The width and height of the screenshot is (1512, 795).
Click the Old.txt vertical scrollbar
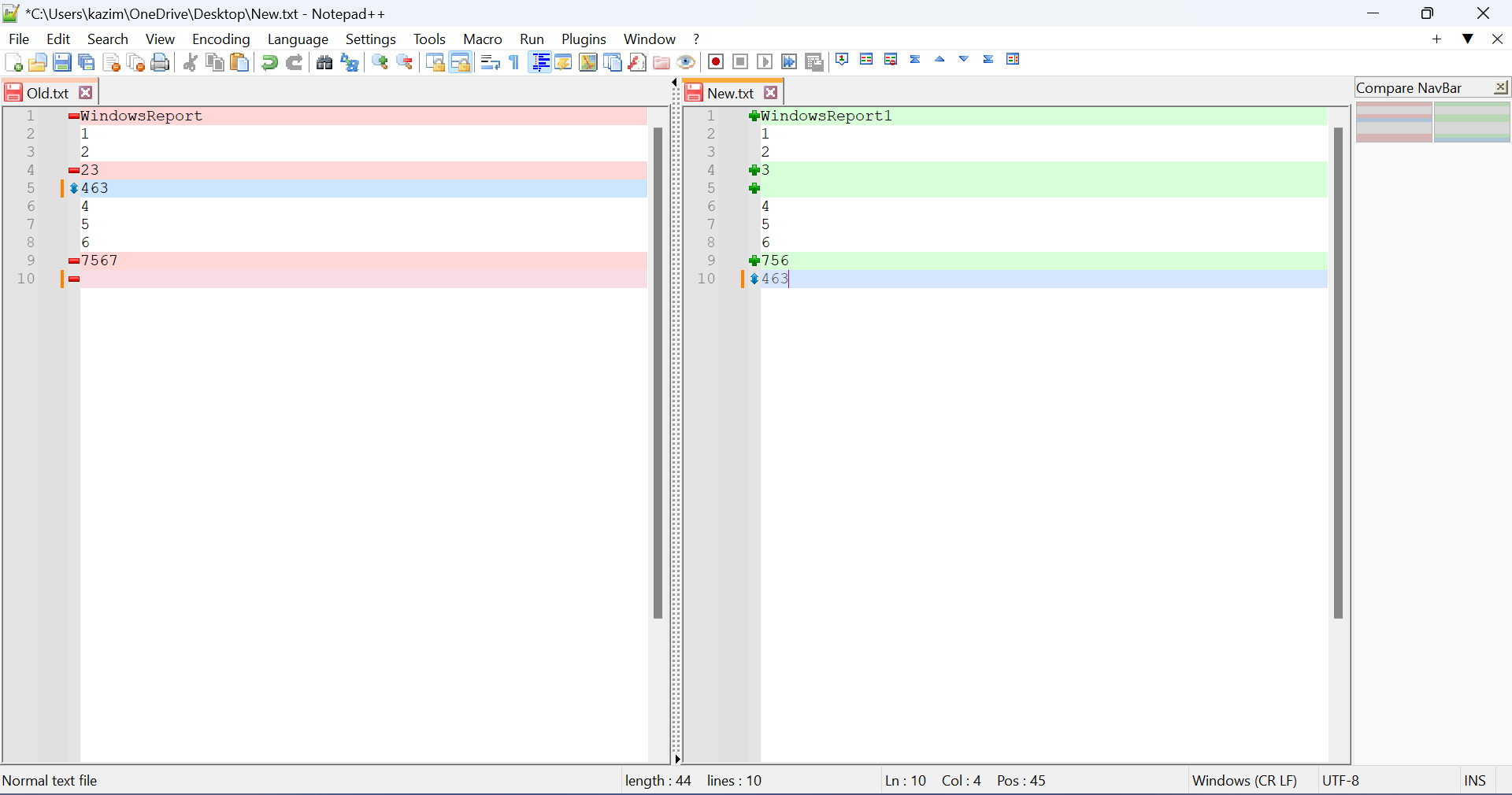tap(658, 373)
